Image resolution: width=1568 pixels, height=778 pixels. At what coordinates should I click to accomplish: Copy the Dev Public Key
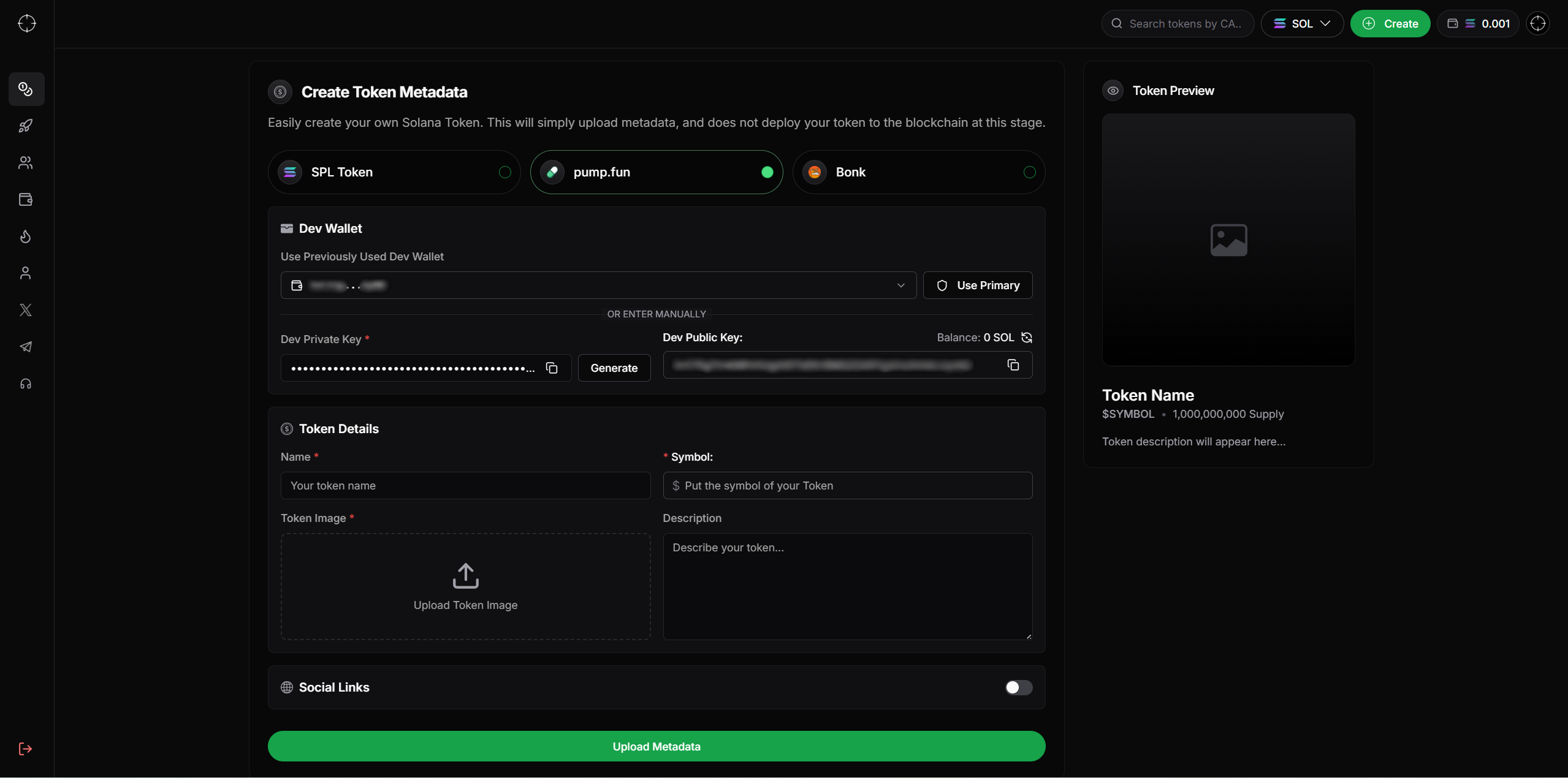click(1013, 365)
